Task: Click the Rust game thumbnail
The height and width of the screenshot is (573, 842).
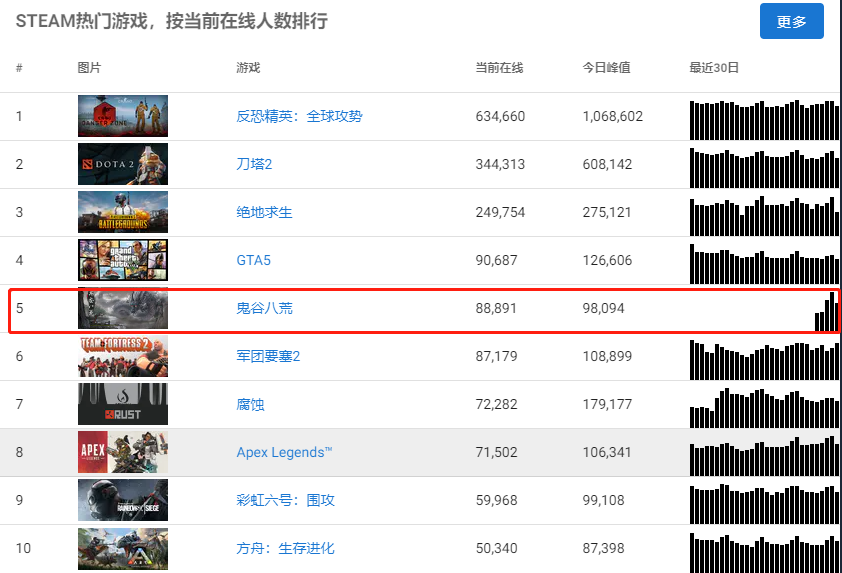Action: pos(123,404)
